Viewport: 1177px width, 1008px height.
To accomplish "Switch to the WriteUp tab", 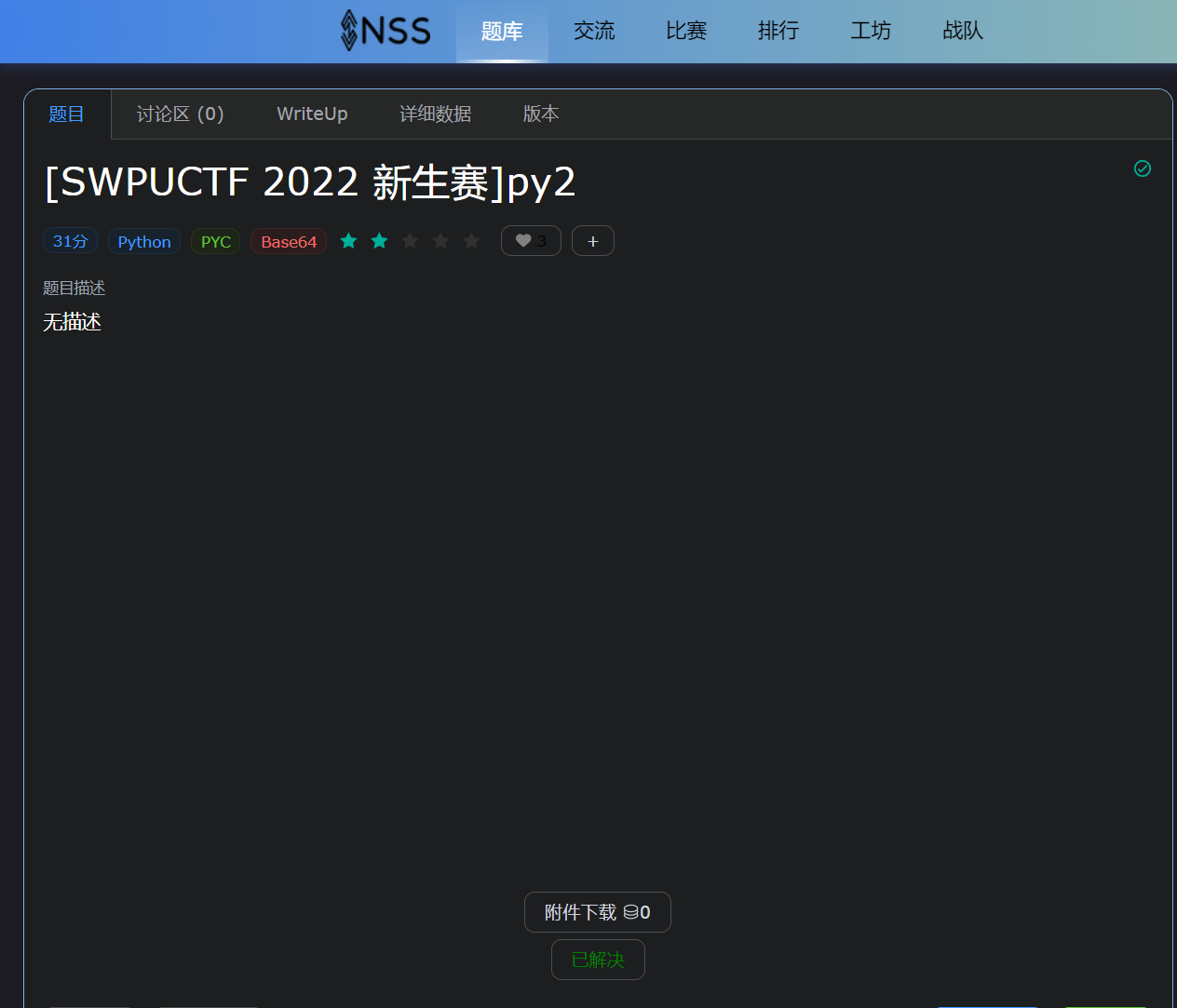I will click(x=312, y=114).
